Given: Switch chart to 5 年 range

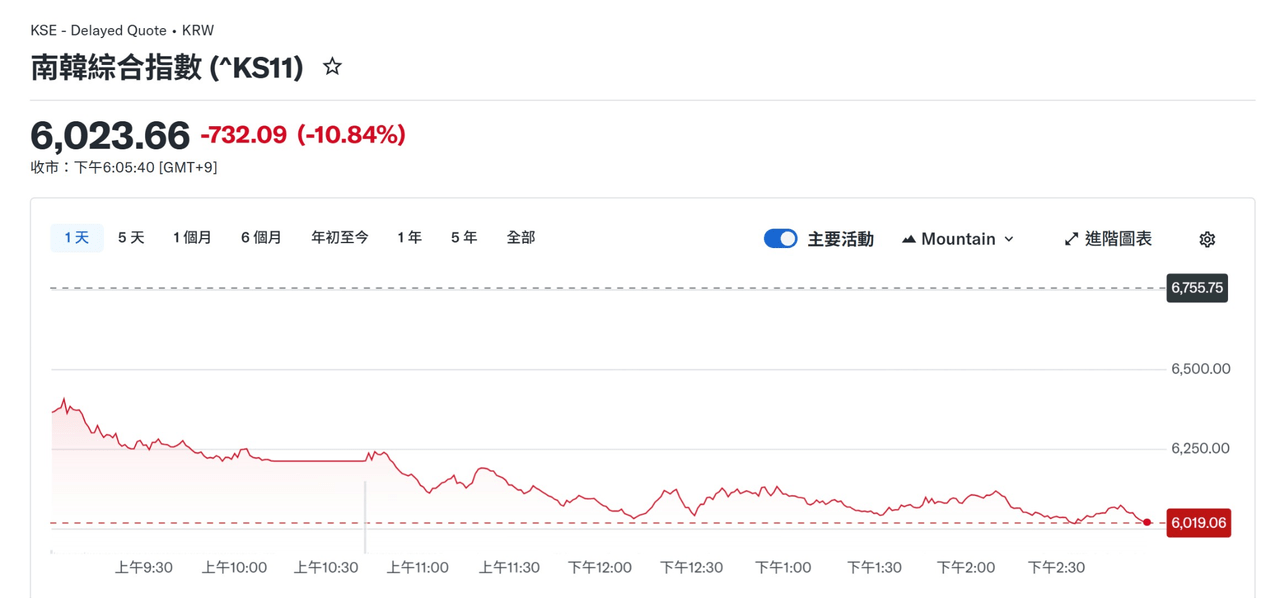Looking at the screenshot, I should 464,238.
